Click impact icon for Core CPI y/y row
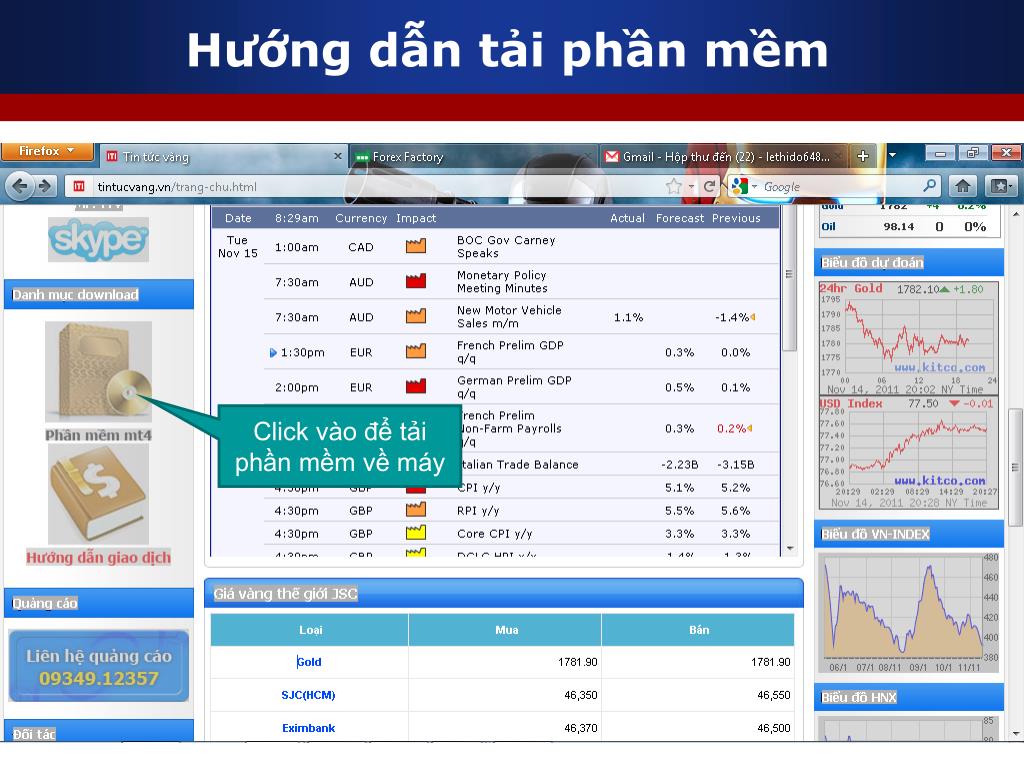Image resolution: width=1024 pixels, height=768 pixels. coord(415,533)
